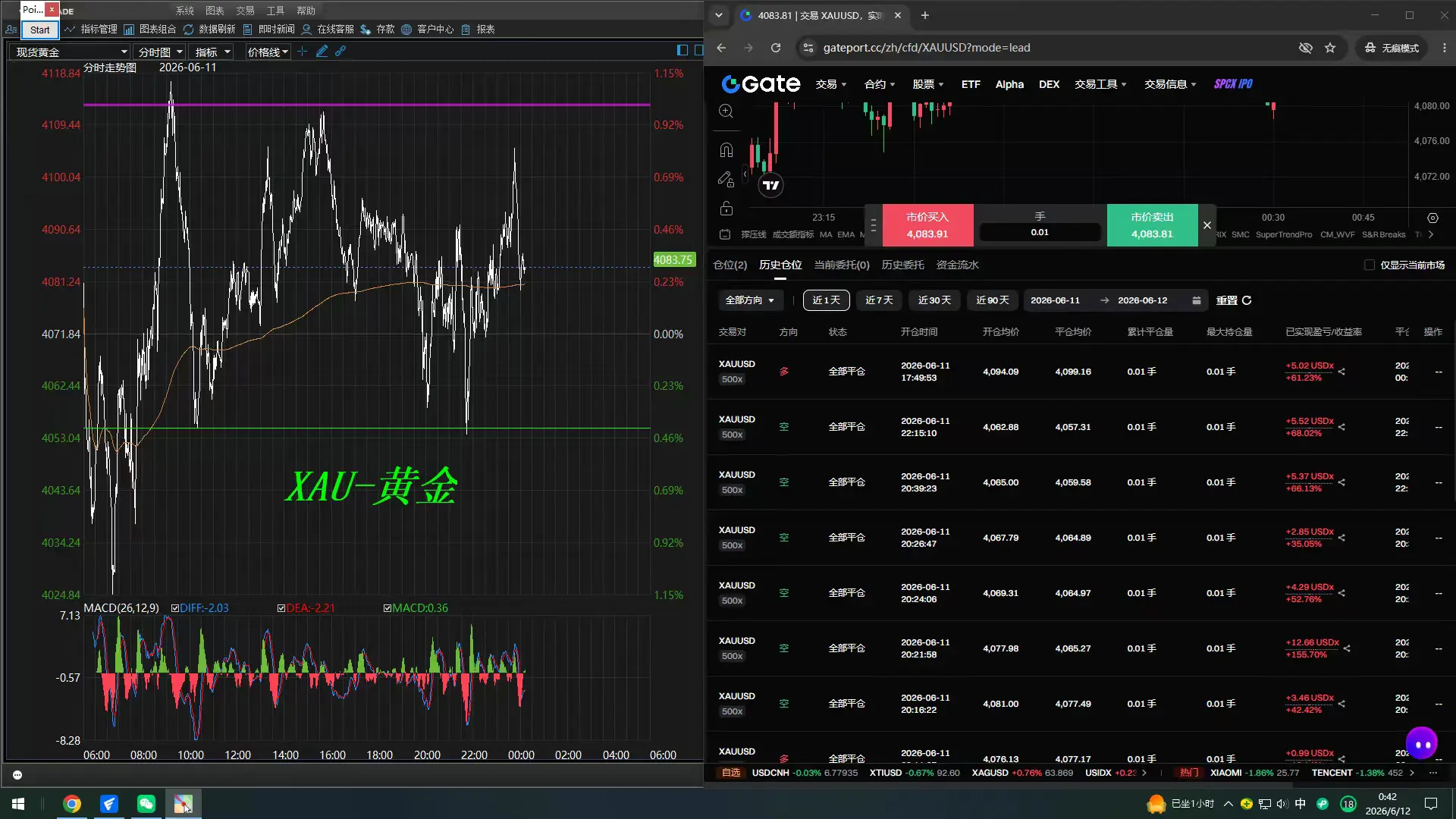The height and width of the screenshot is (819, 1456).
Task: Open the 交易 menu in terminal menu bar
Action: point(245,11)
